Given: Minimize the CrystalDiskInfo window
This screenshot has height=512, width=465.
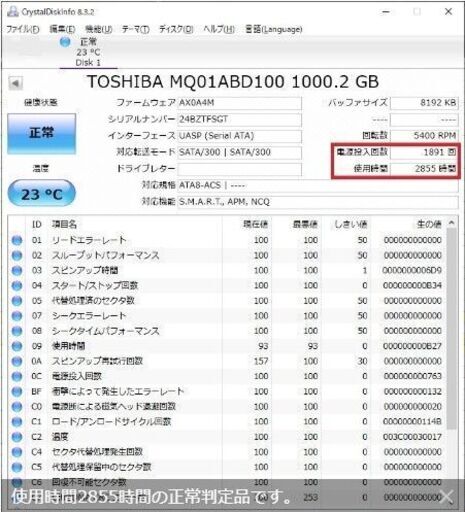Looking at the screenshot, I should click(386, 12).
